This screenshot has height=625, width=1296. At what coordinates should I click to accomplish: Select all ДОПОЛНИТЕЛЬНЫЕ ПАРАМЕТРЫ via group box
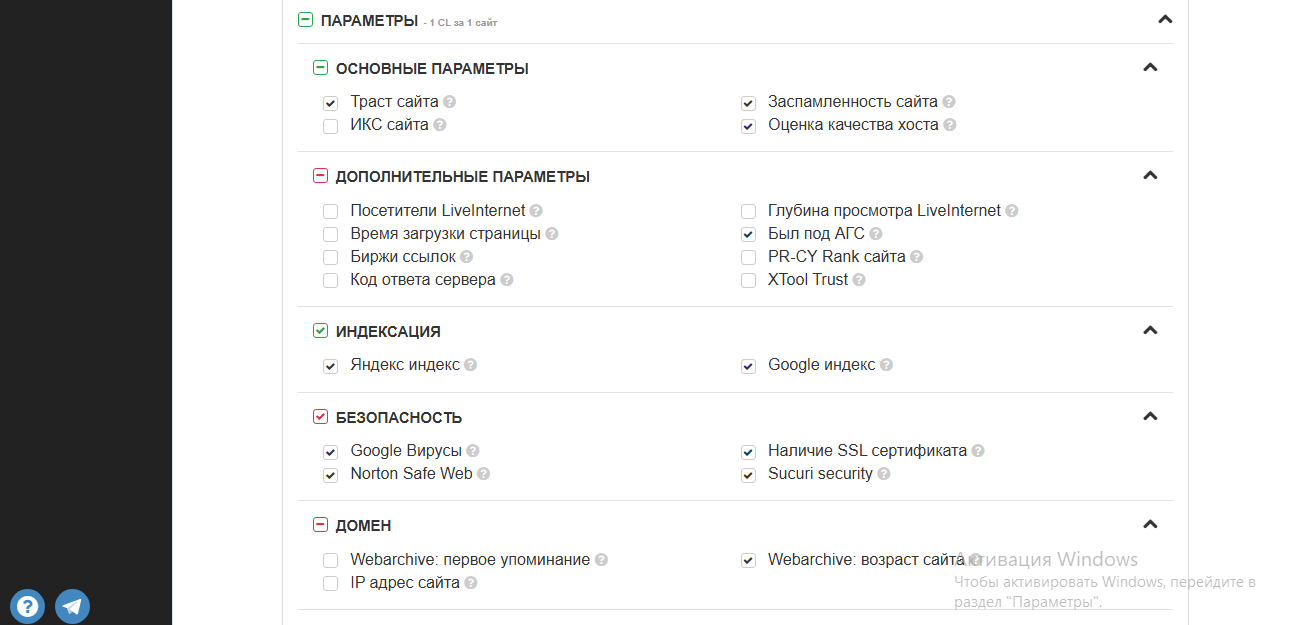point(321,177)
